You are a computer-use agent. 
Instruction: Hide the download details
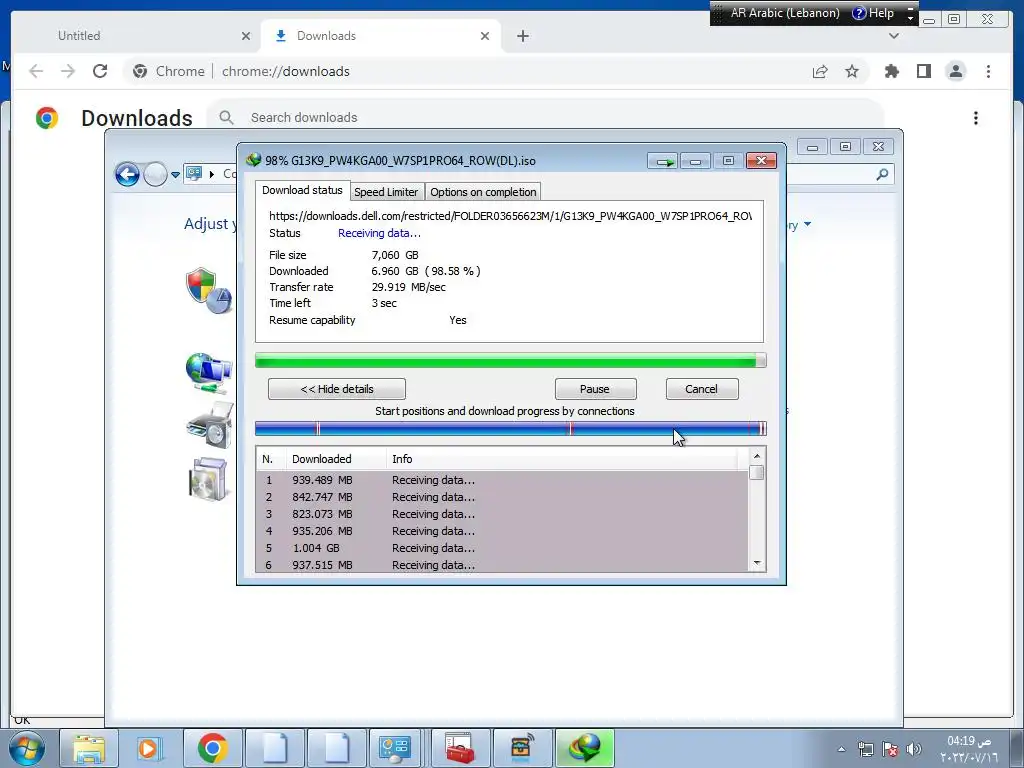point(337,389)
